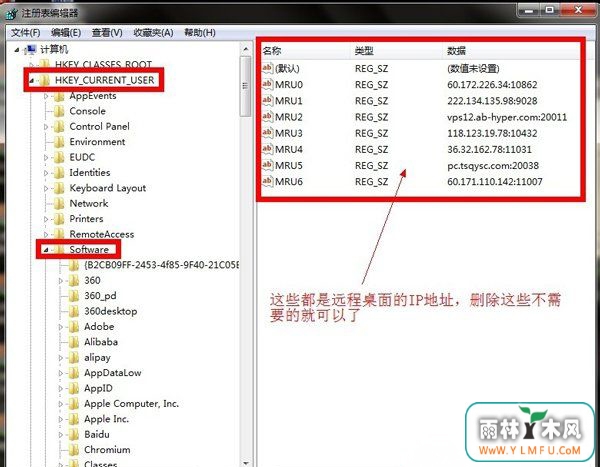Select the Identities registry key

[90, 173]
